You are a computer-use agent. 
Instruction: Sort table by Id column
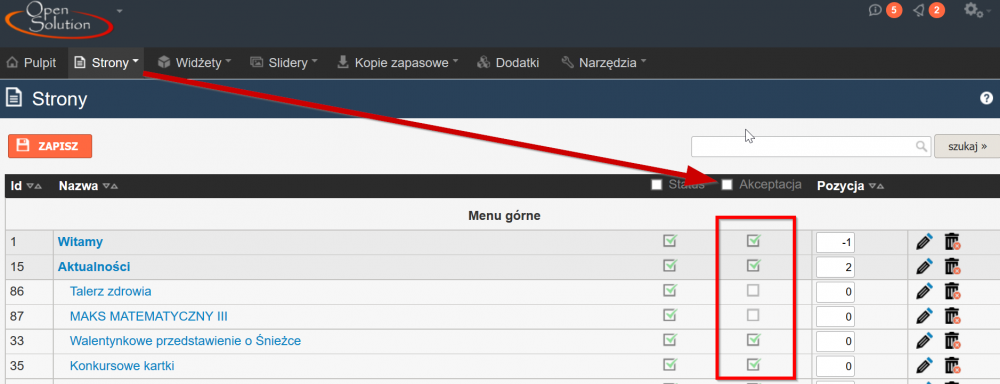pos(26,186)
